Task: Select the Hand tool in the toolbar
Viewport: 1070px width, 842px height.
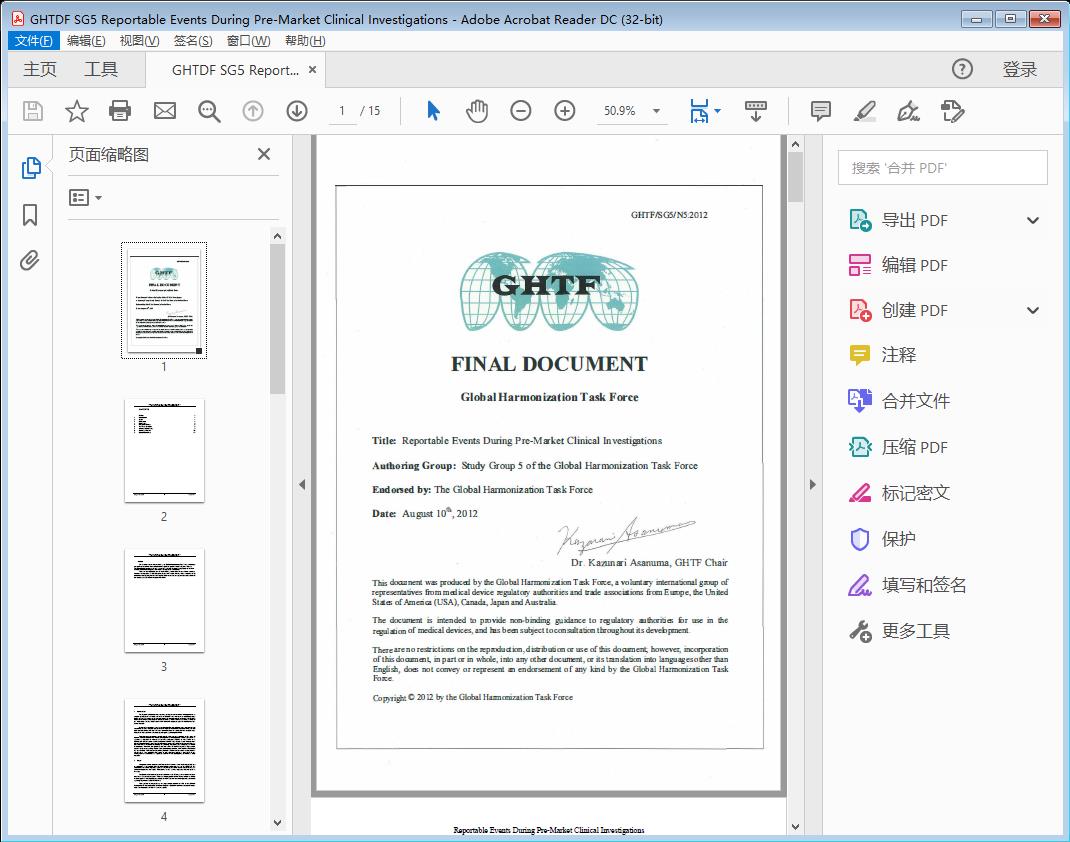Action: point(477,111)
